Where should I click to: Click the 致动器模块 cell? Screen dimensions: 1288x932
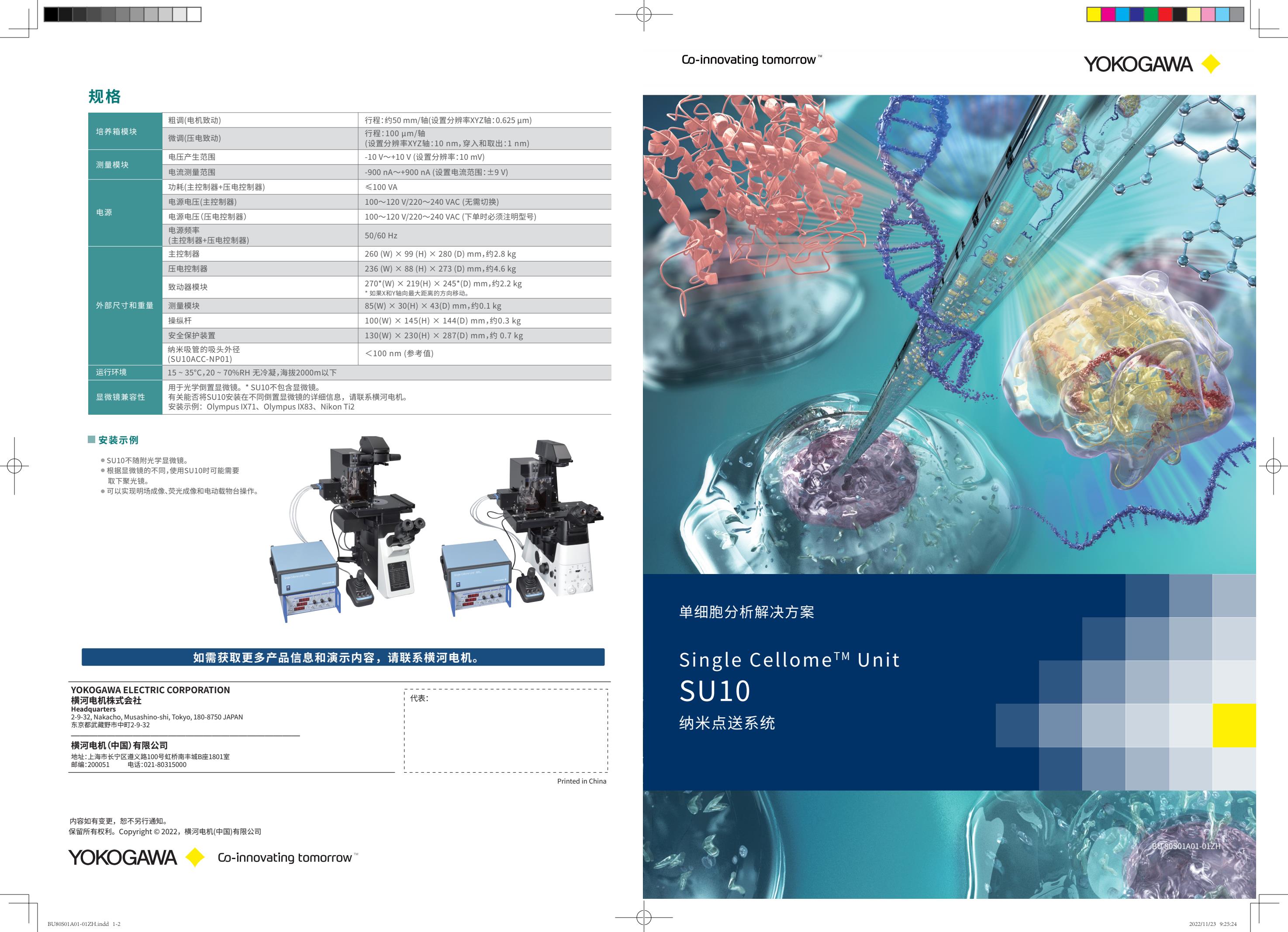point(260,287)
